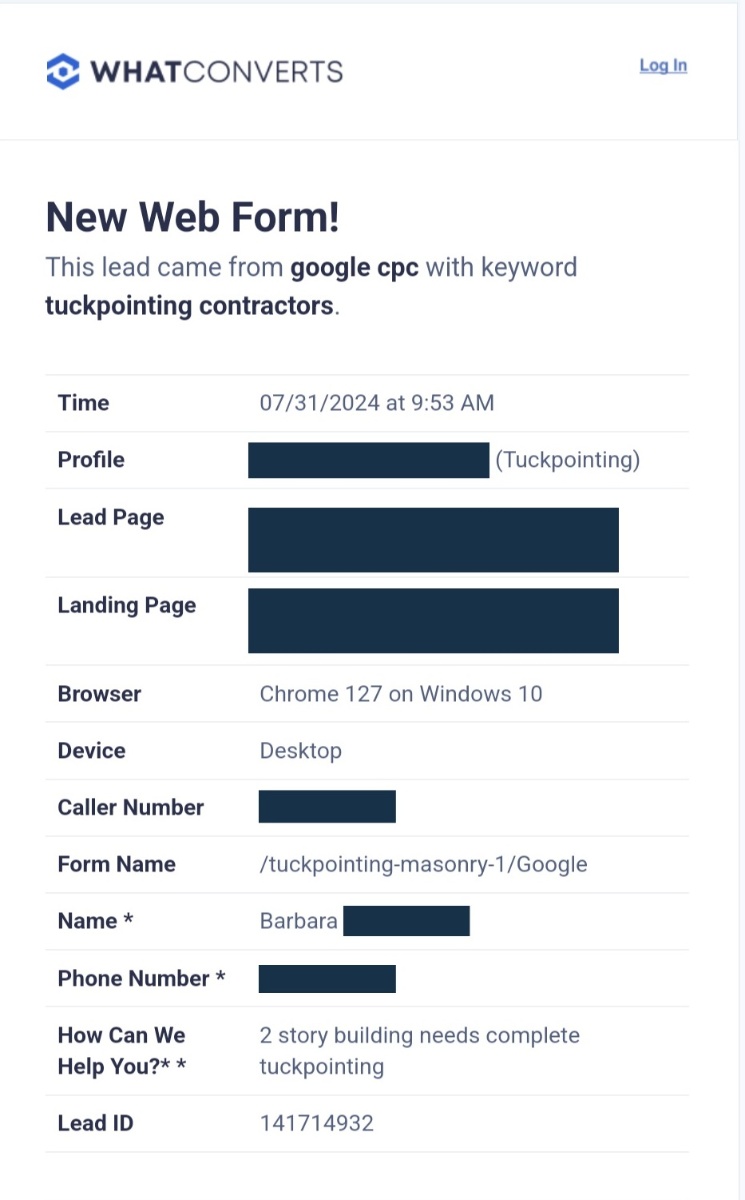Click the Lead ID row label

[95, 1123]
